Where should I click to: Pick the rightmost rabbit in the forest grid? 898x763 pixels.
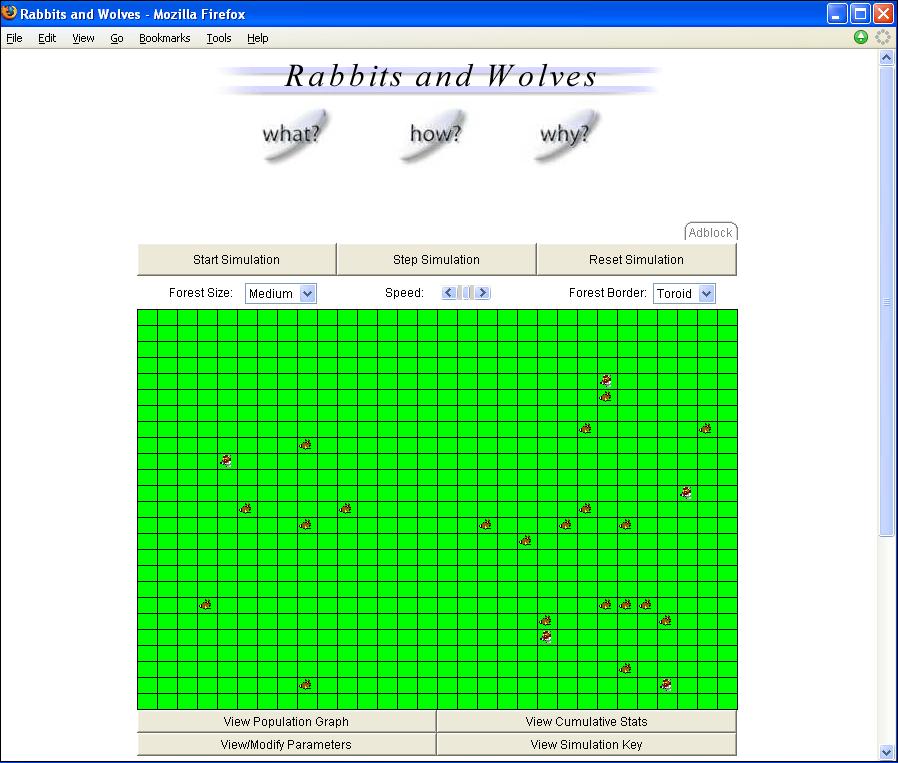(706, 429)
